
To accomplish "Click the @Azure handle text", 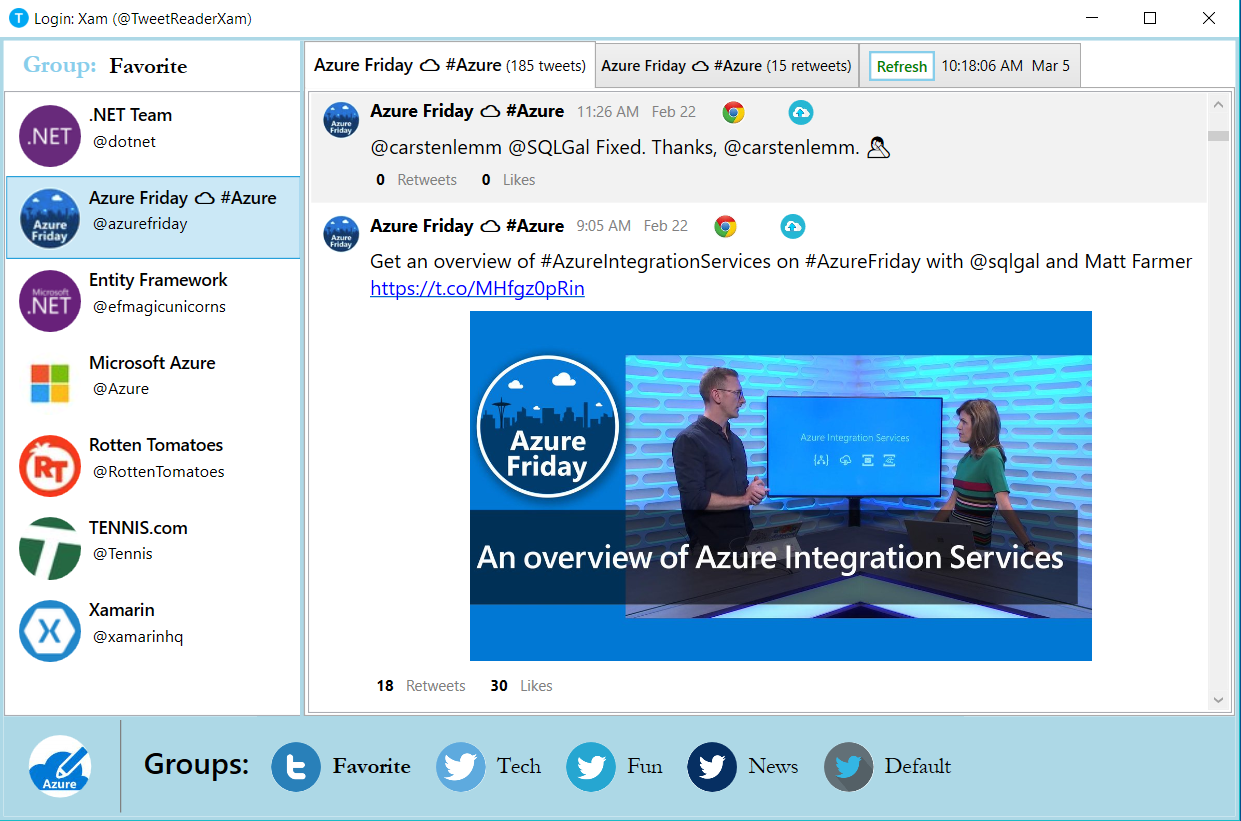I will (x=121, y=389).
